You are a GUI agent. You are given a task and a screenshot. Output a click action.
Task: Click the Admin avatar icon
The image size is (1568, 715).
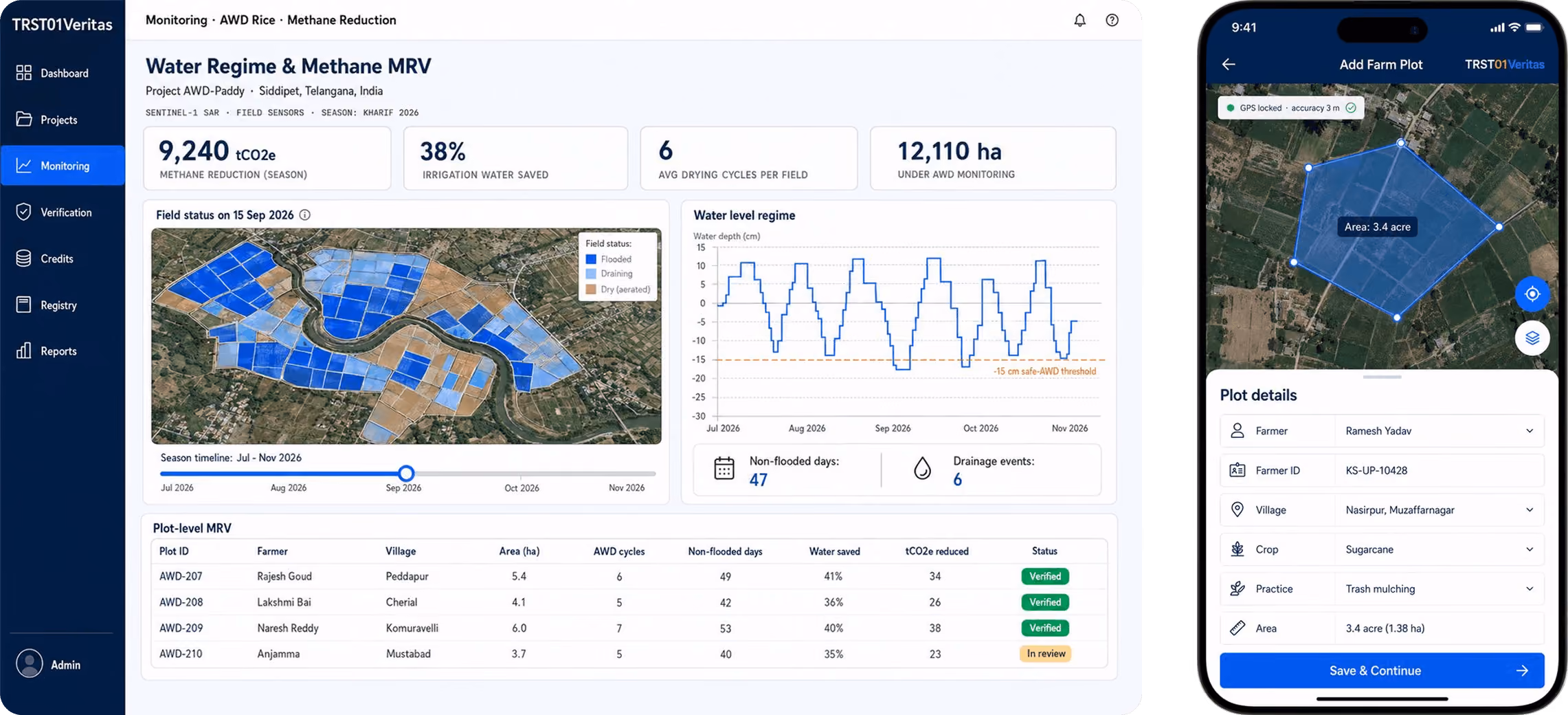pos(30,664)
